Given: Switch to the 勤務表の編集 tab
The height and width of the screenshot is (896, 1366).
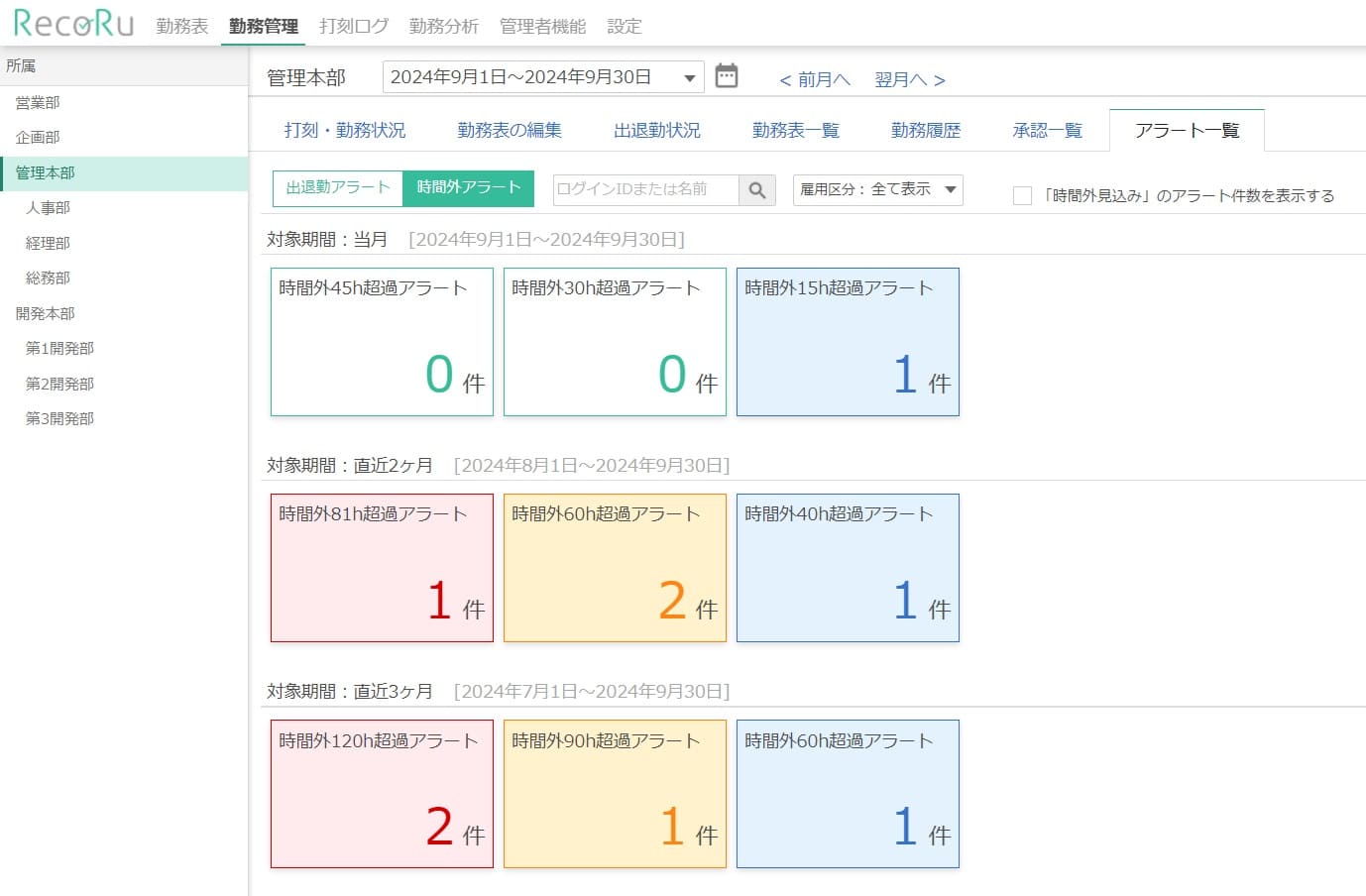Looking at the screenshot, I should point(509,130).
